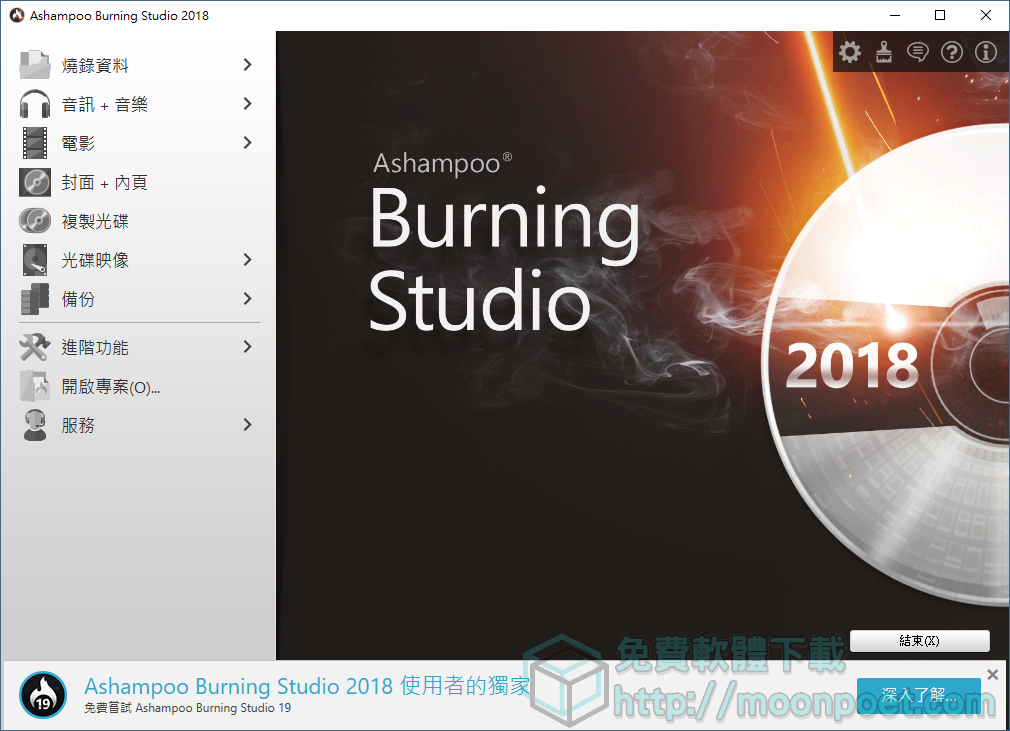Screen dimensions: 1010x731
Task: Open the 光碟映像 disc image icon
Action: [x=33, y=260]
